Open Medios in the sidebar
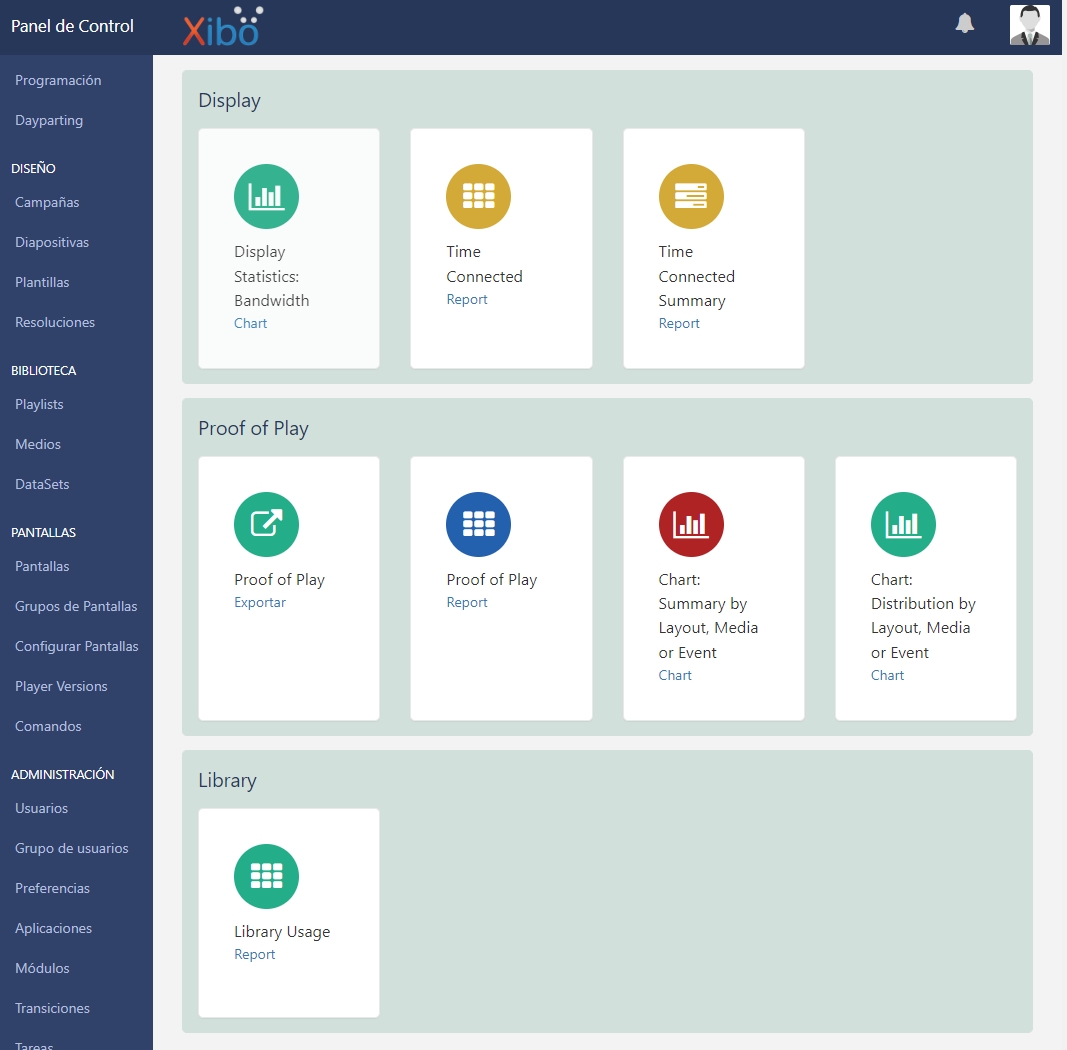 [x=37, y=444]
